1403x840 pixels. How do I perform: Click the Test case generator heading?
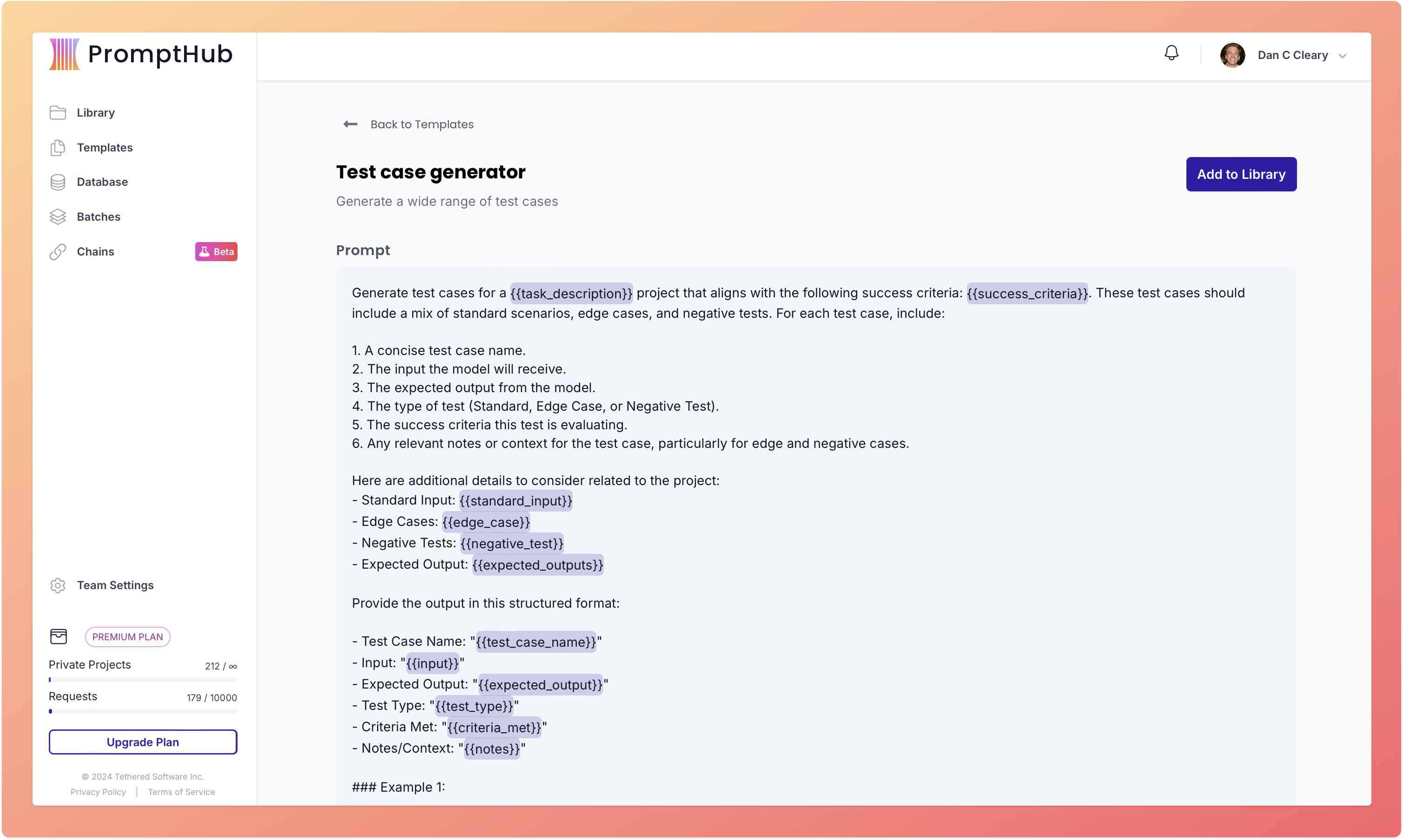click(430, 172)
